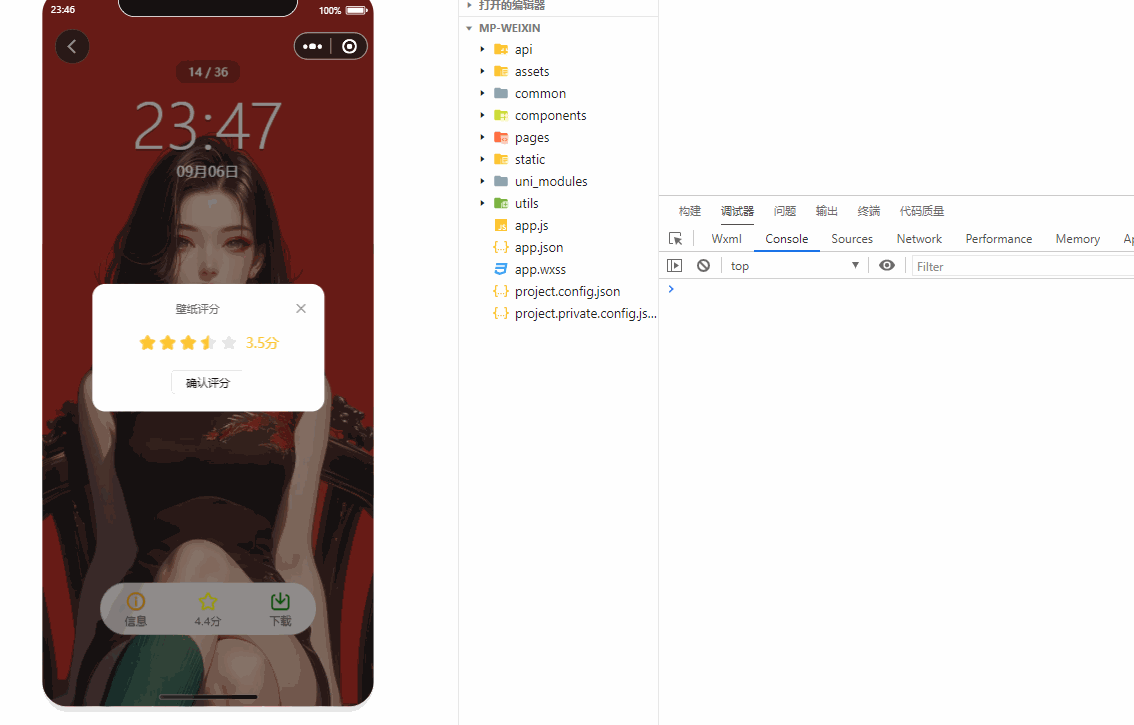This screenshot has width=1134, height=725.
Task: Set the rating to five stars
Action: click(x=229, y=342)
